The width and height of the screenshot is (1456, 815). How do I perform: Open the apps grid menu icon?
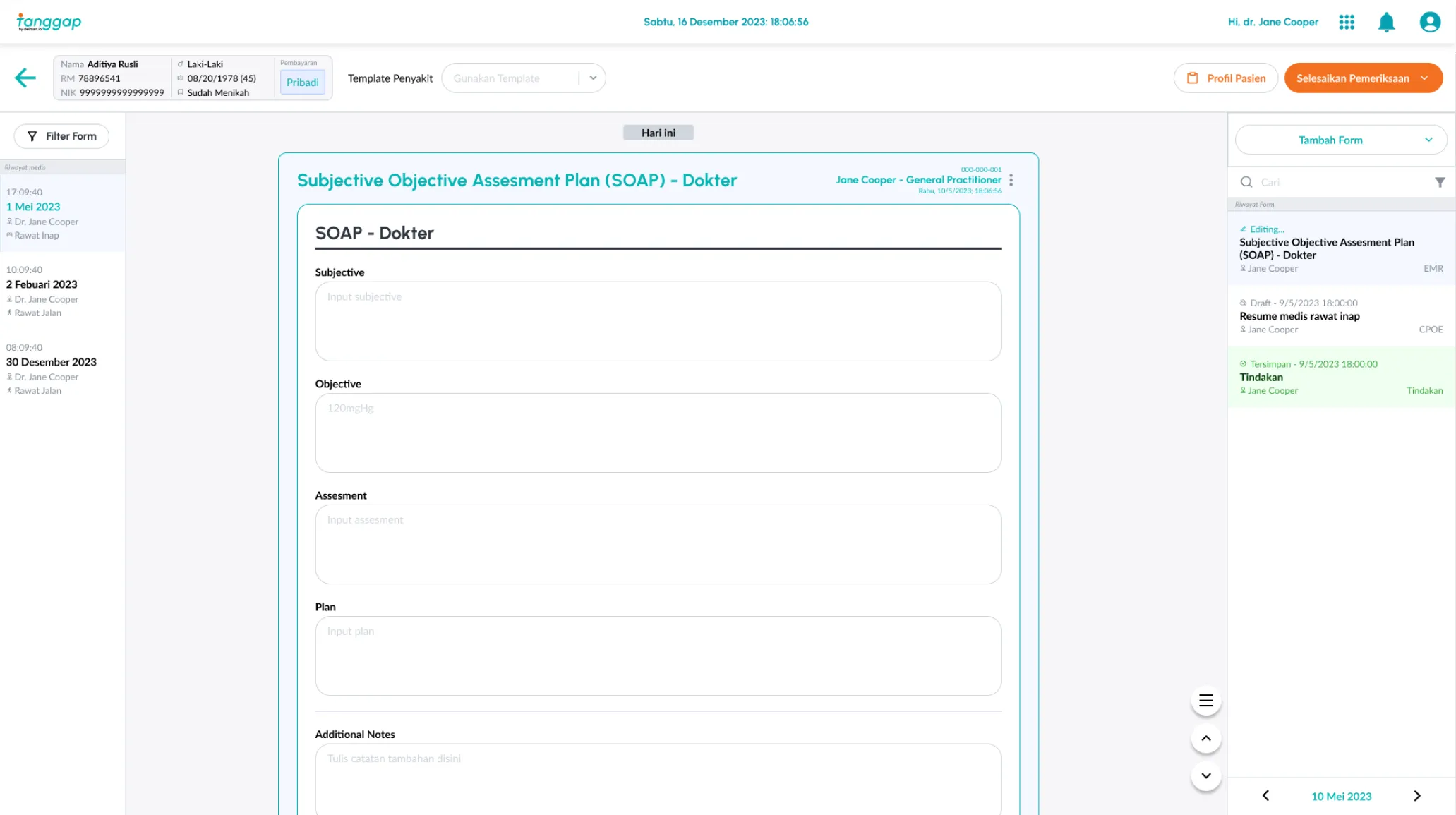tap(1346, 22)
